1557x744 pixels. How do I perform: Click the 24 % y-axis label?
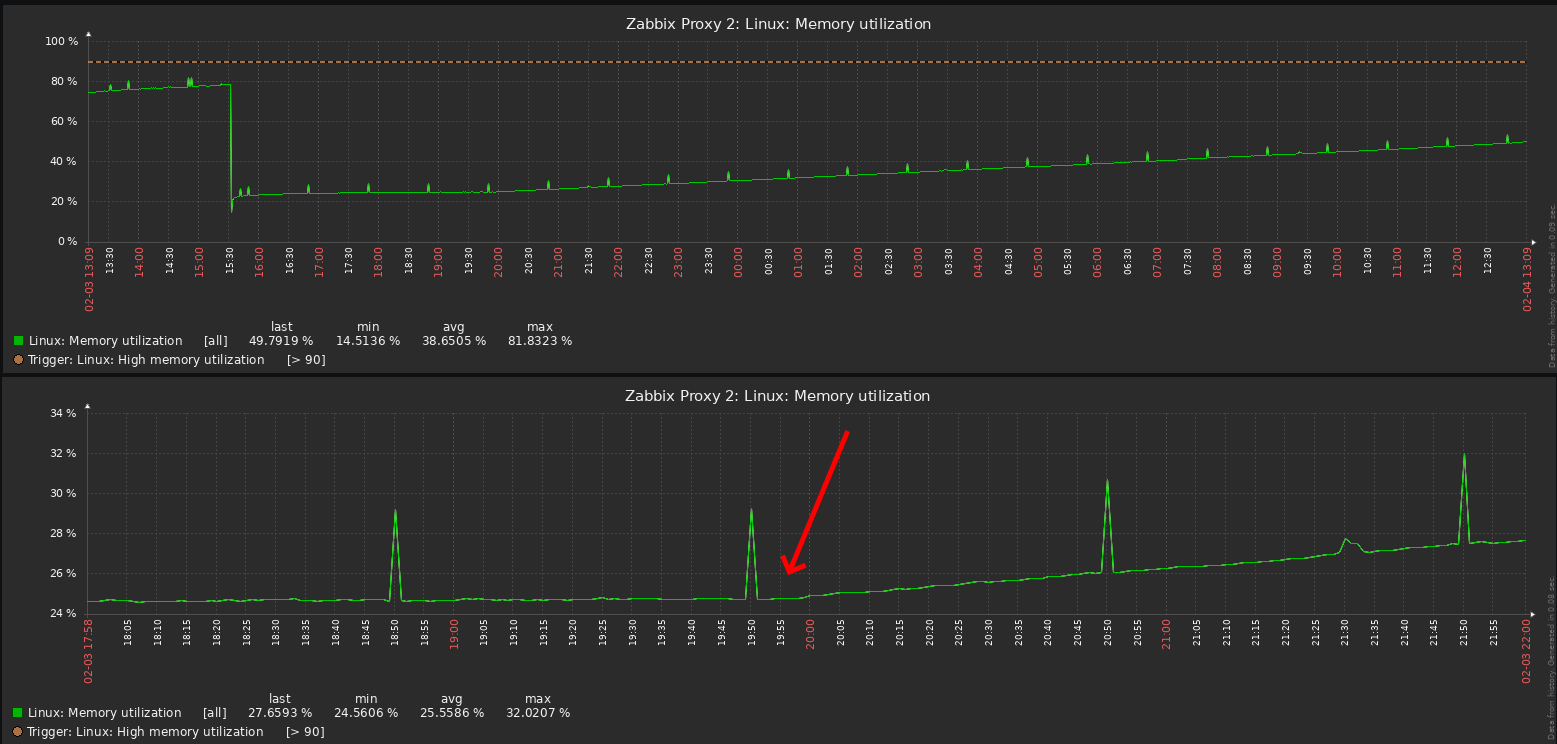64,613
